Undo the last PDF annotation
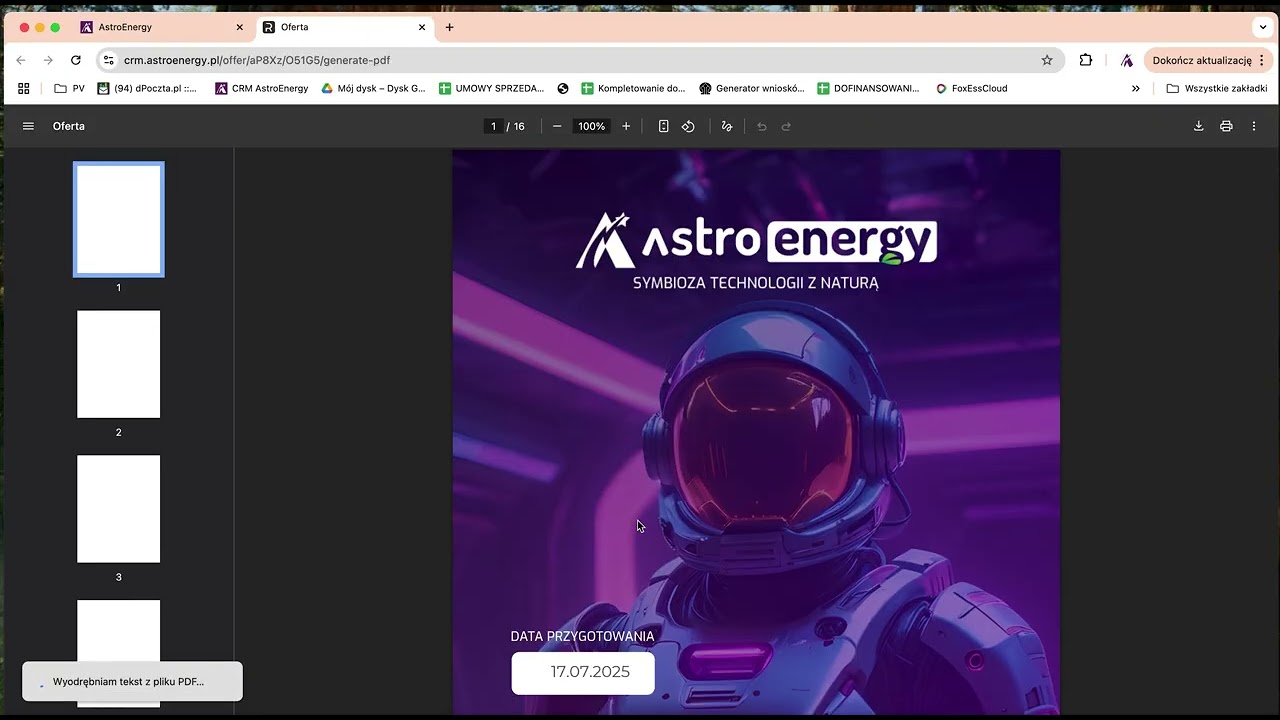The height and width of the screenshot is (720, 1280). (762, 126)
